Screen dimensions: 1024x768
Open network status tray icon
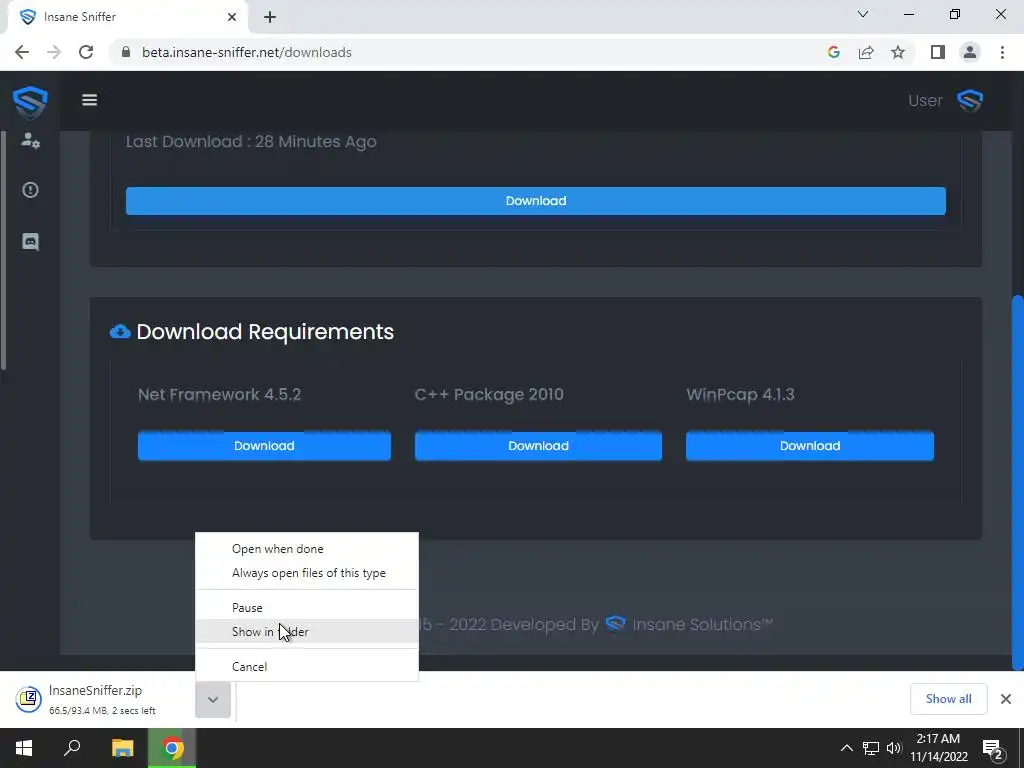point(871,748)
